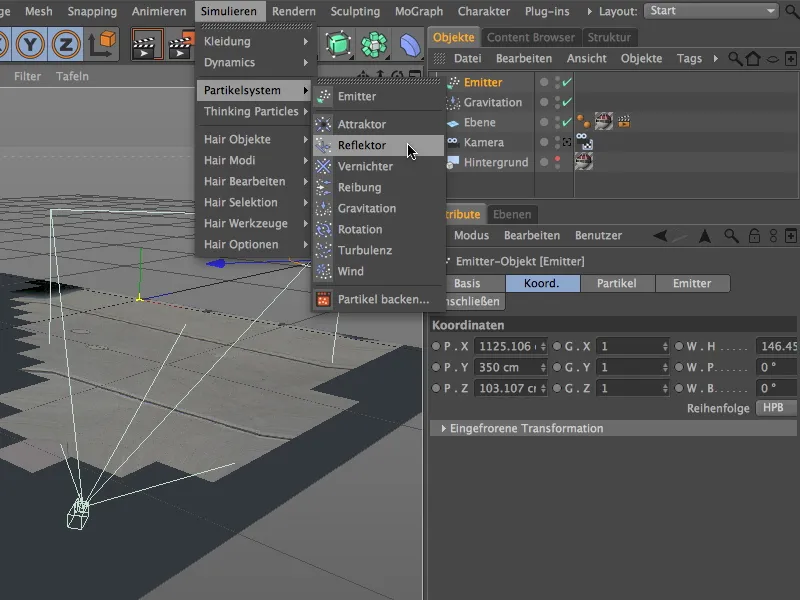Click the up arrow in Attributes manager

[705, 236]
